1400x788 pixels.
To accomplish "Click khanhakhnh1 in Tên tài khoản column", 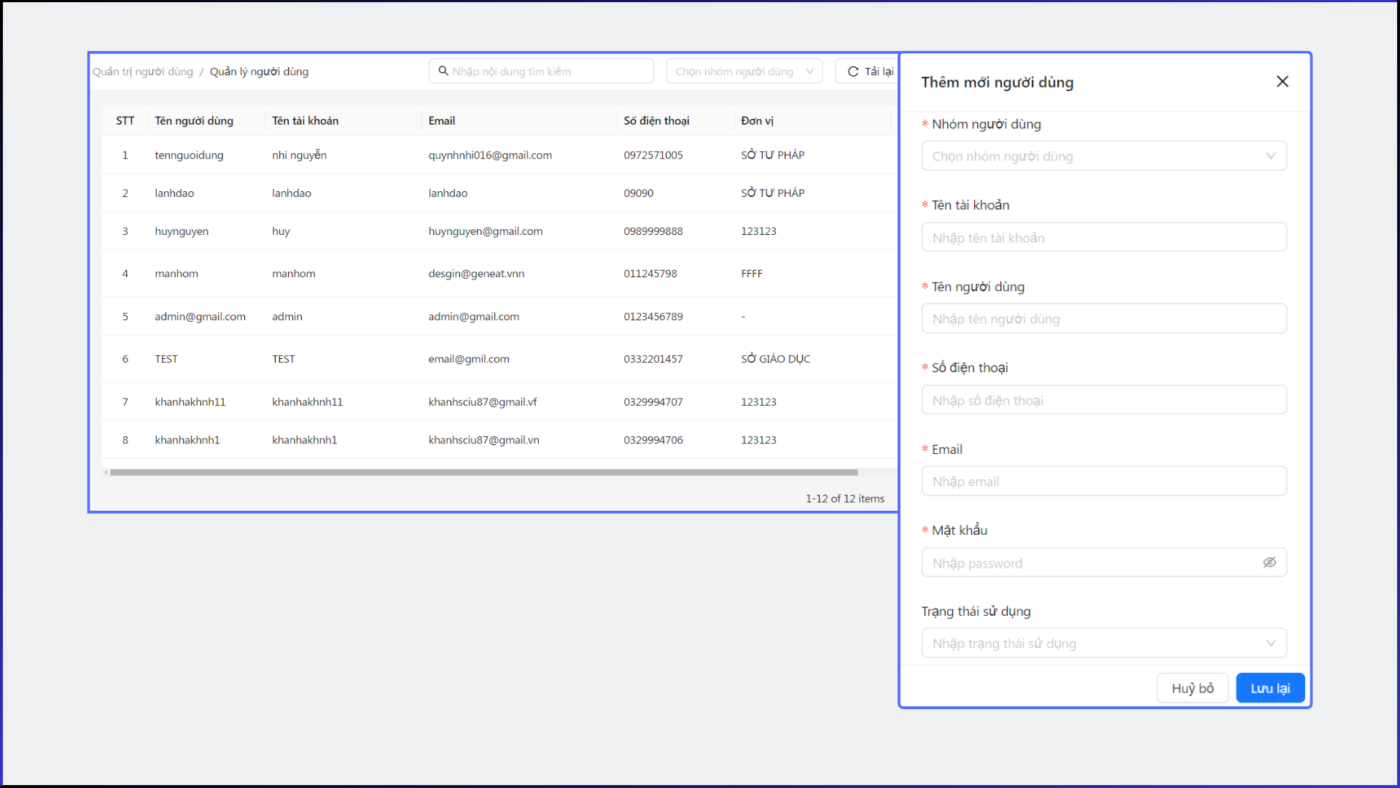I will [304, 440].
